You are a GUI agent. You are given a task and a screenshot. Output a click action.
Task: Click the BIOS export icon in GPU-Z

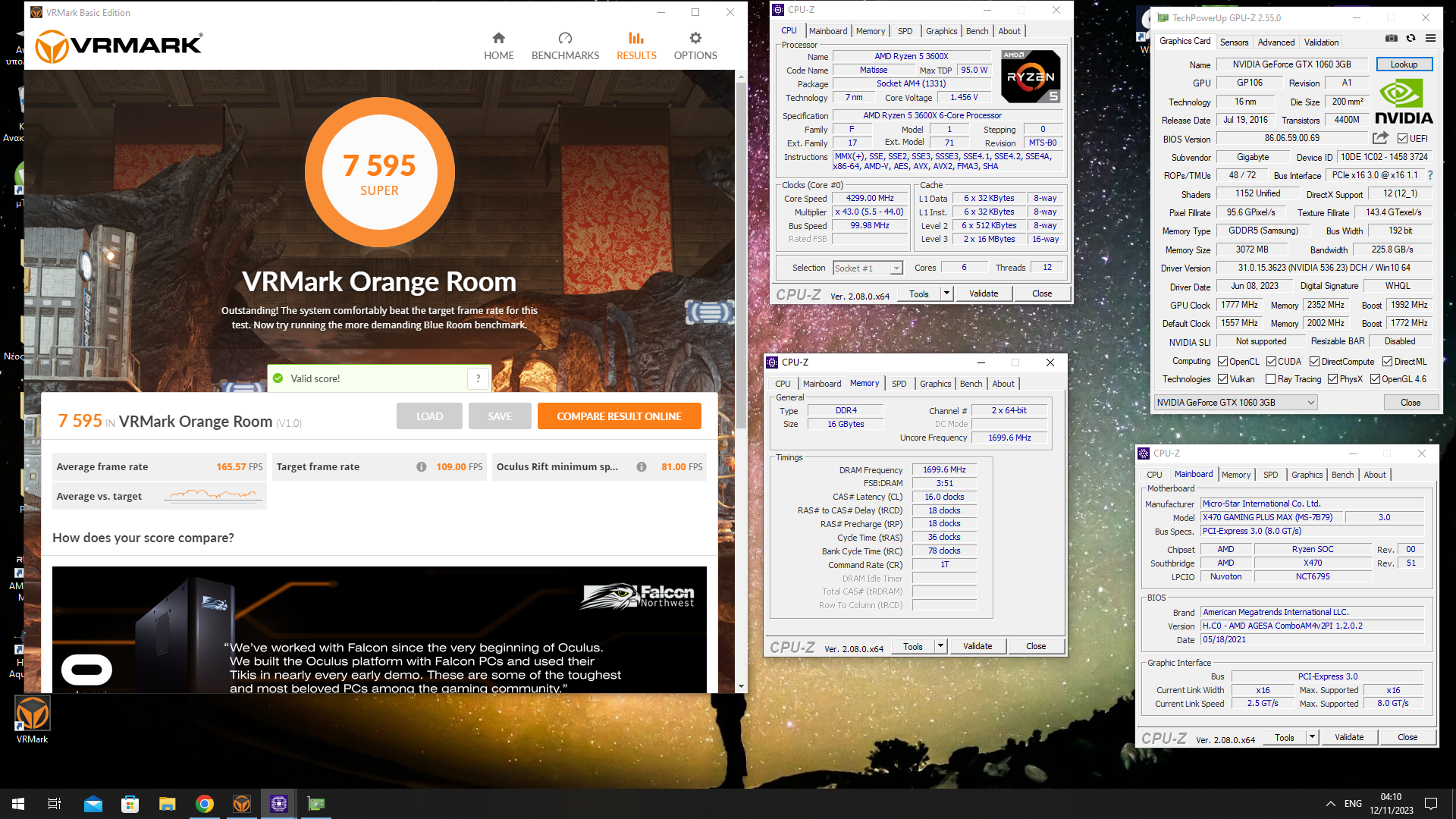point(1380,138)
